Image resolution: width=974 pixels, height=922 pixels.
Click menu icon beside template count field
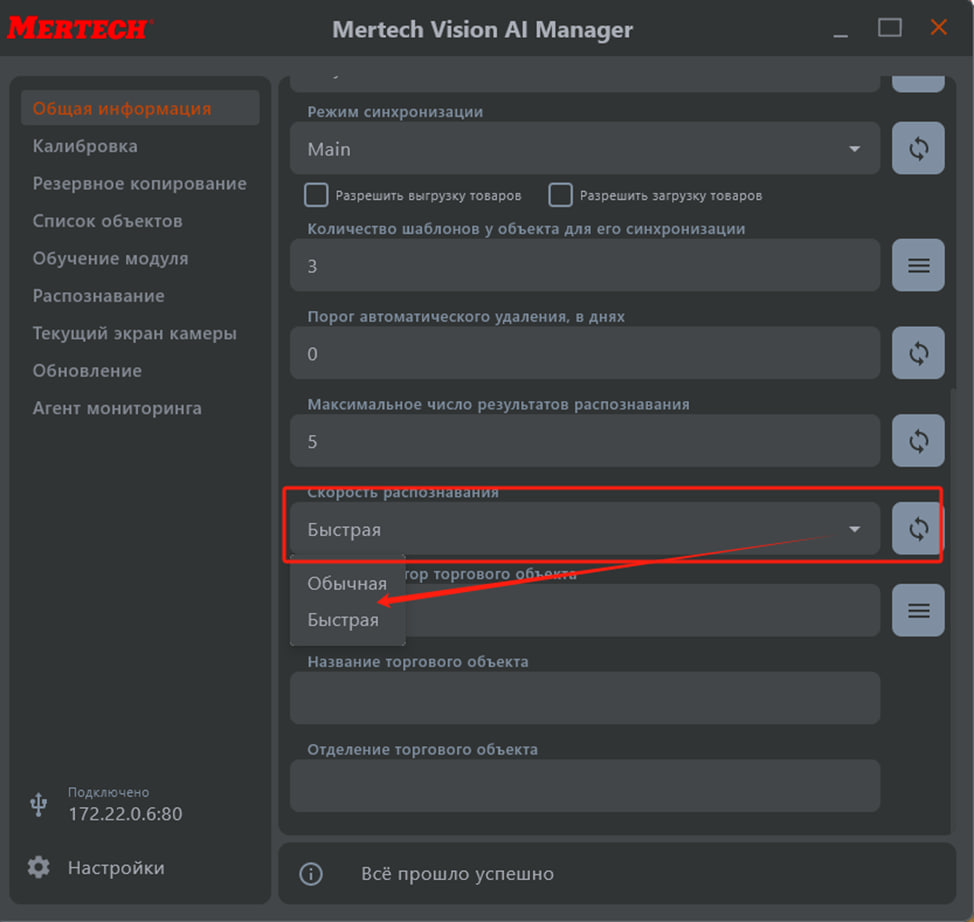[918, 266]
